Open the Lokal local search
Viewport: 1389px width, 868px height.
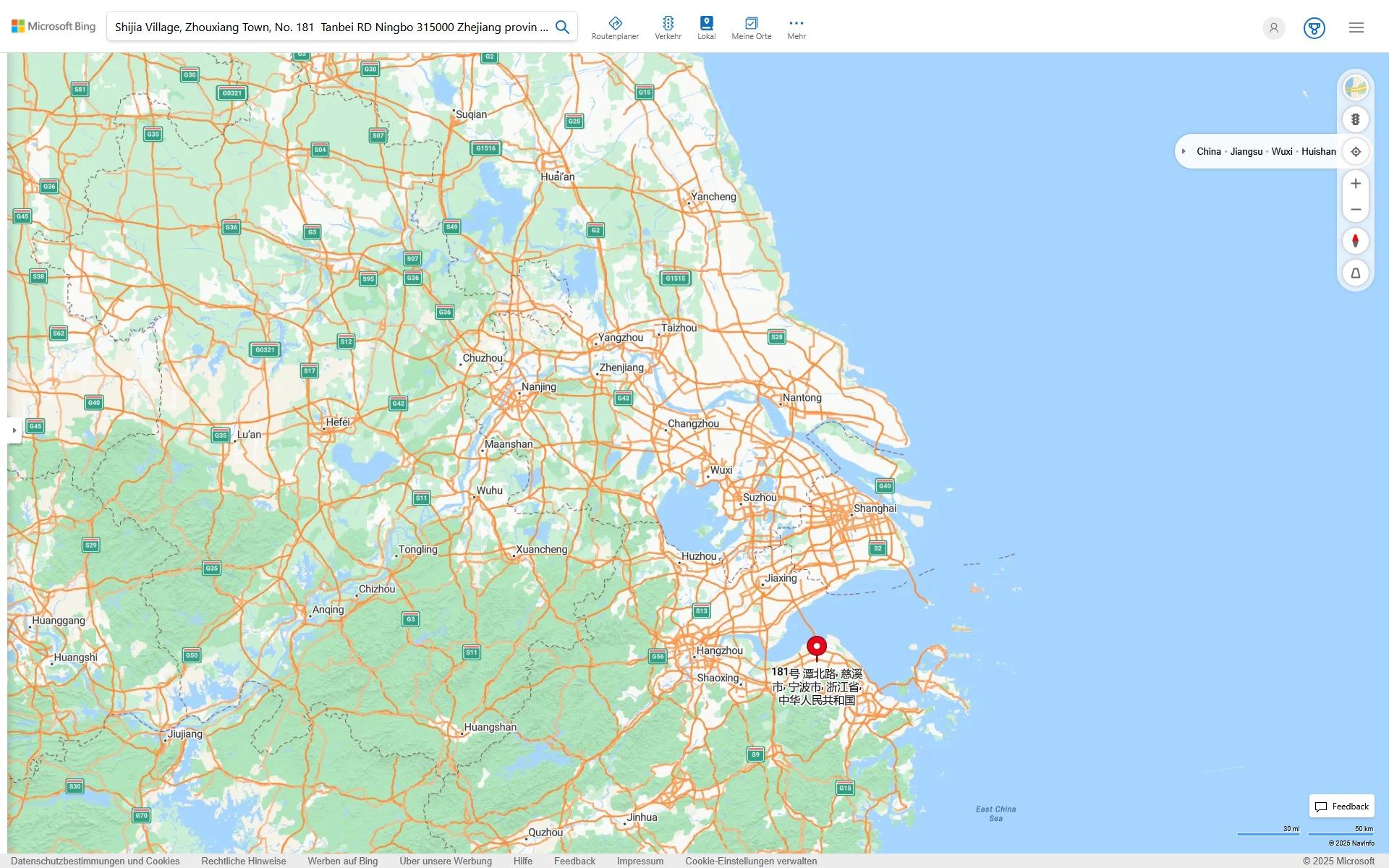point(706,27)
